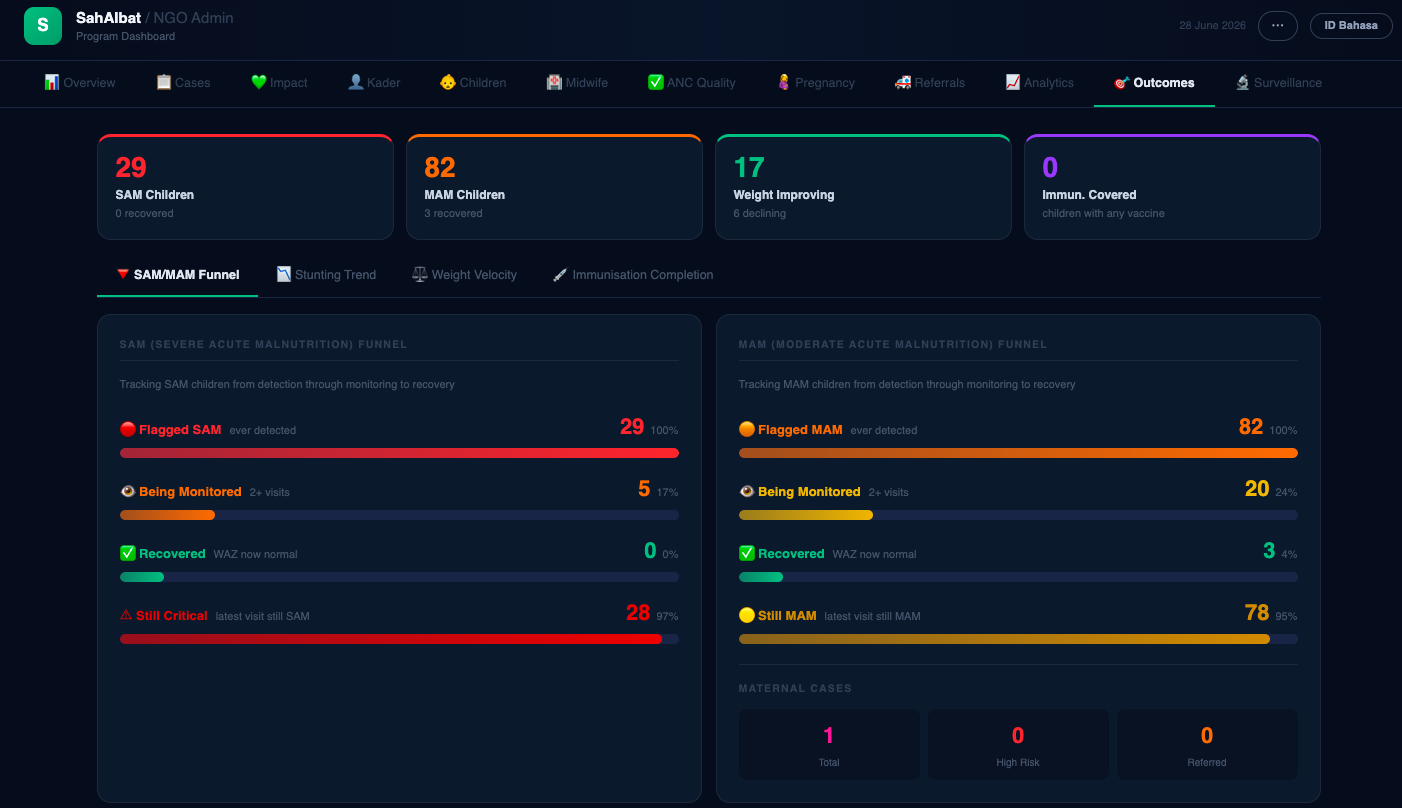Open the Weight Velocity tab
This screenshot has width=1402, height=808.
point(465,274)
